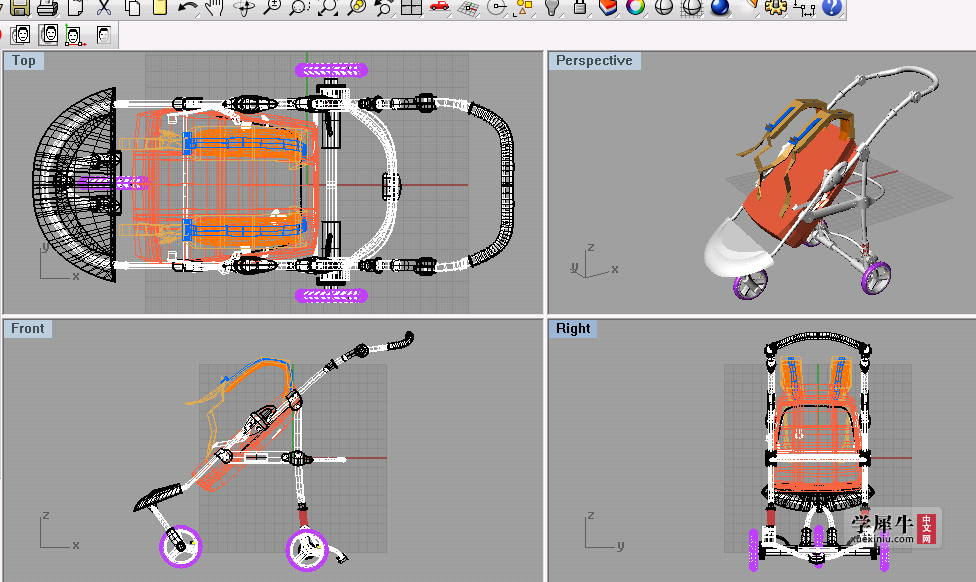Click the Dimension tool icon
This screenshot has height=582, width=976.
[804, 7]
